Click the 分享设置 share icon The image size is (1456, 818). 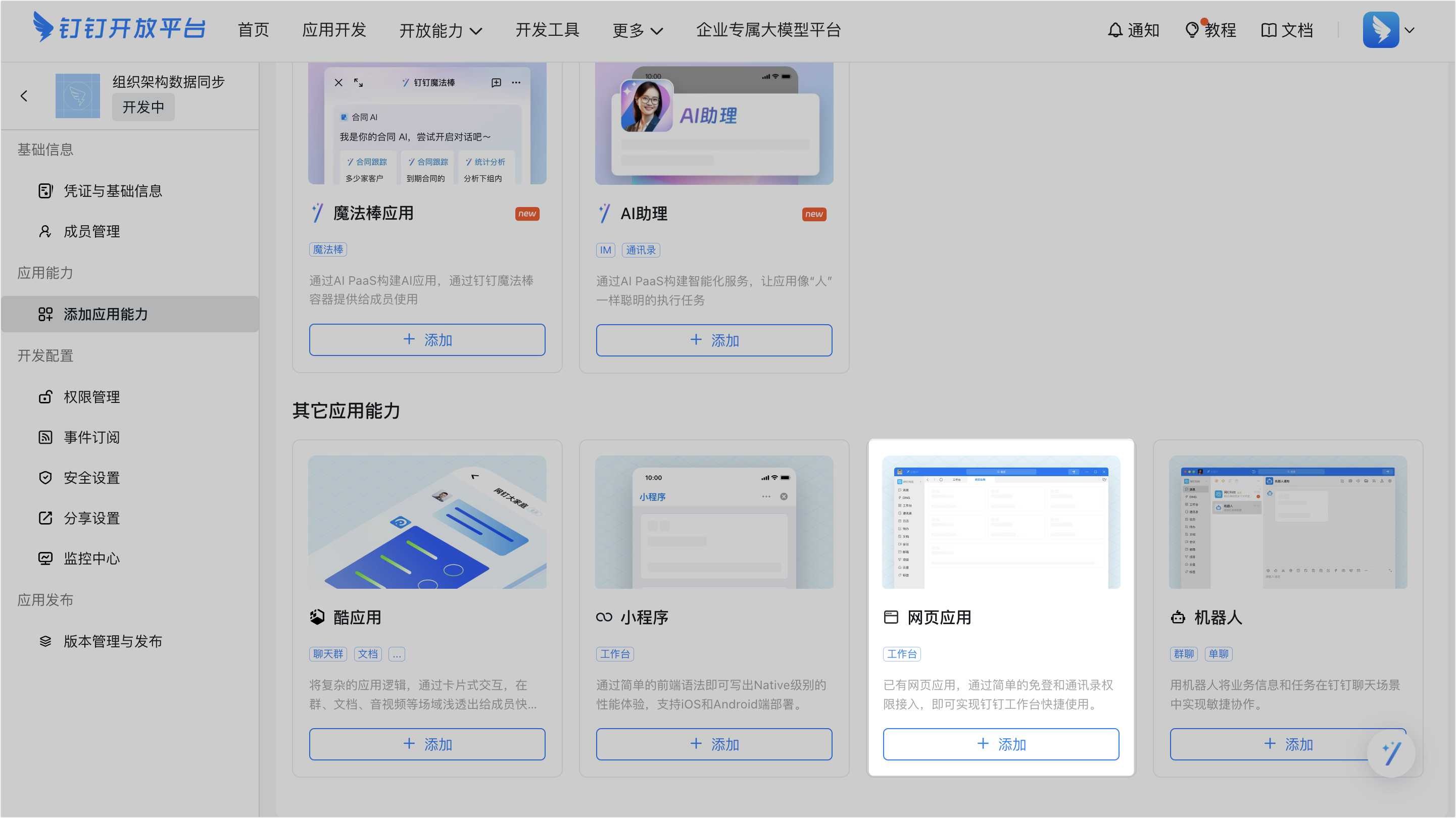(45, 518)
